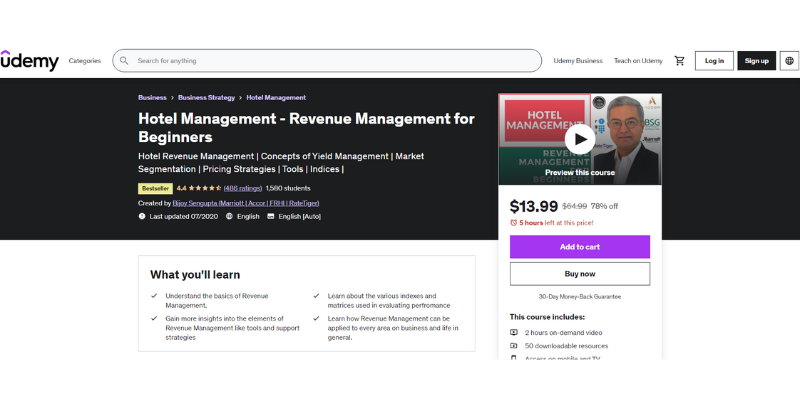The width and height of the screenshot is (800, 400).
Task: Click the course title Hotel Management heading
Action: 307,128
